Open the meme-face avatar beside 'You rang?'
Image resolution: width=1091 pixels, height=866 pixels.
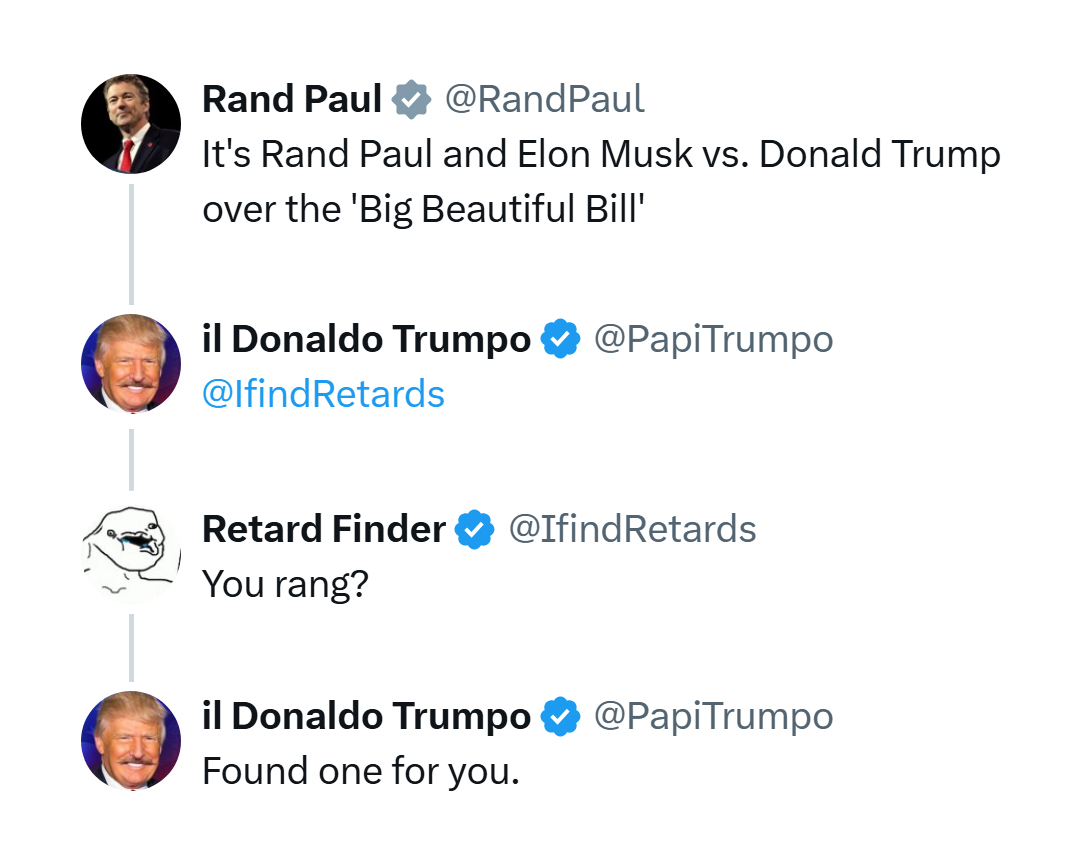(x=131, y=554)
